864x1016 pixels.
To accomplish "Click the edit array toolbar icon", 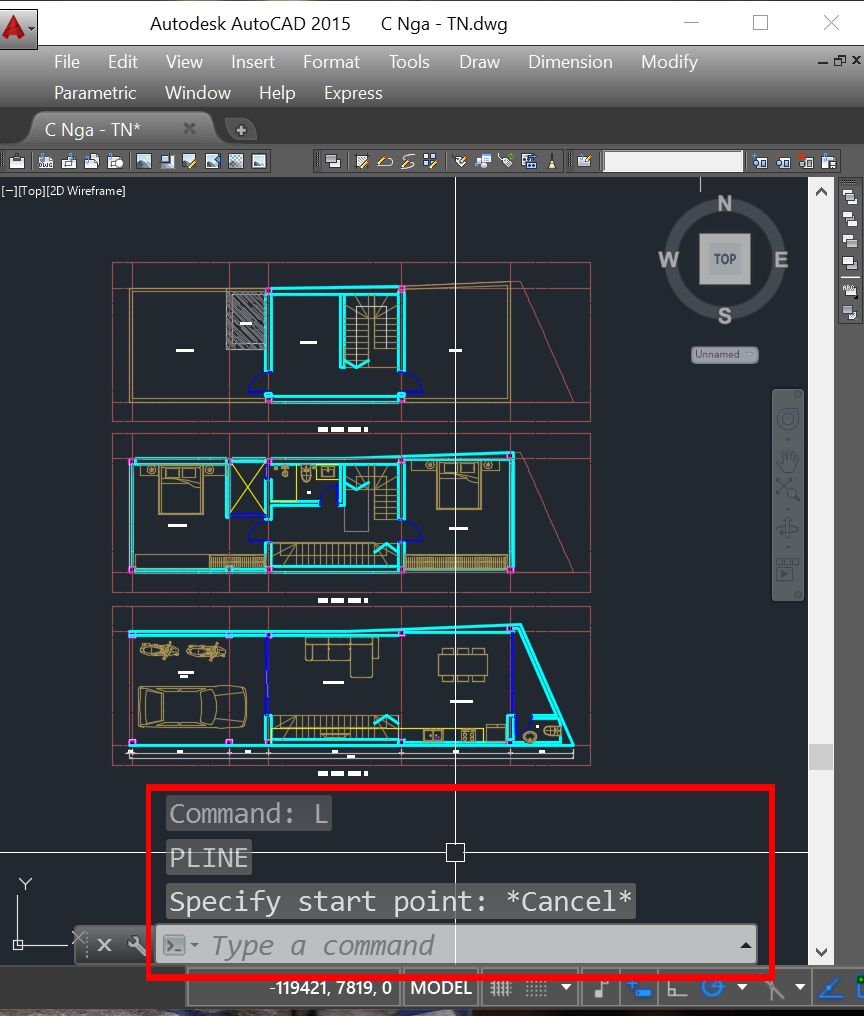I will point(430,161).
